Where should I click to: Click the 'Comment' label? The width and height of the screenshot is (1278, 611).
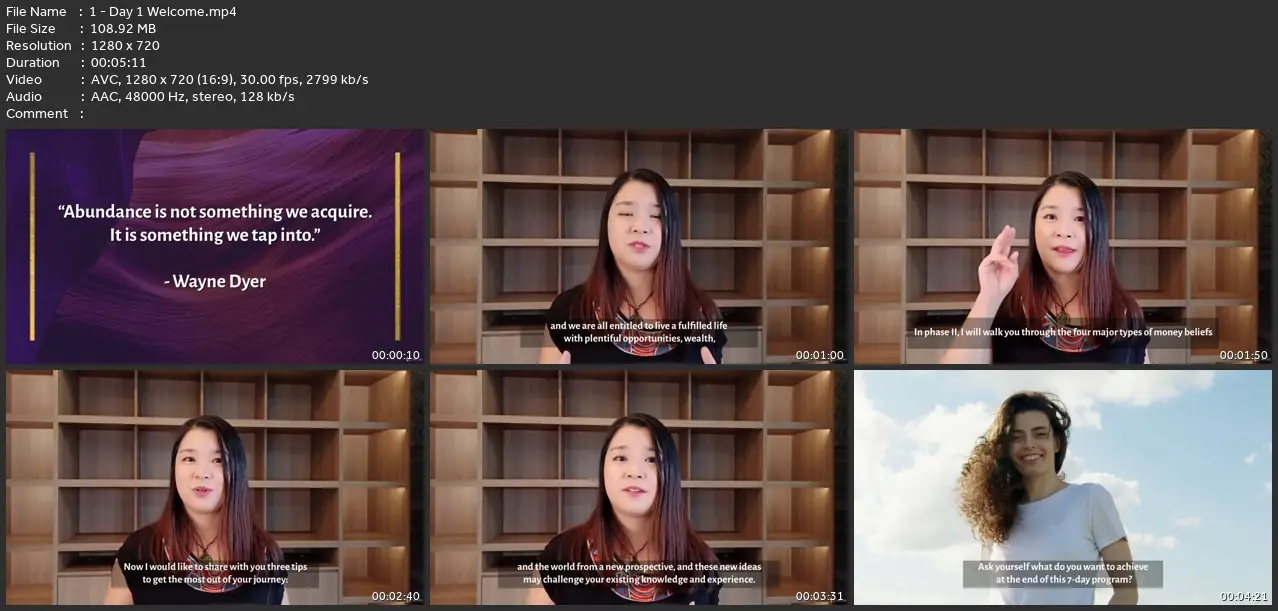(x=37, y=114)
